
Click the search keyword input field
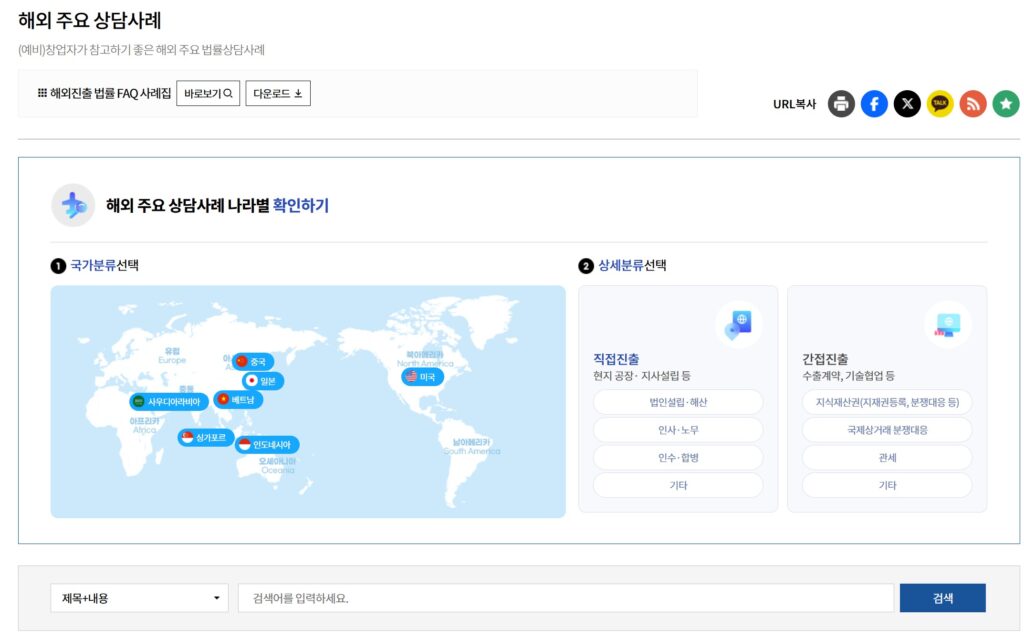(566, 598)
